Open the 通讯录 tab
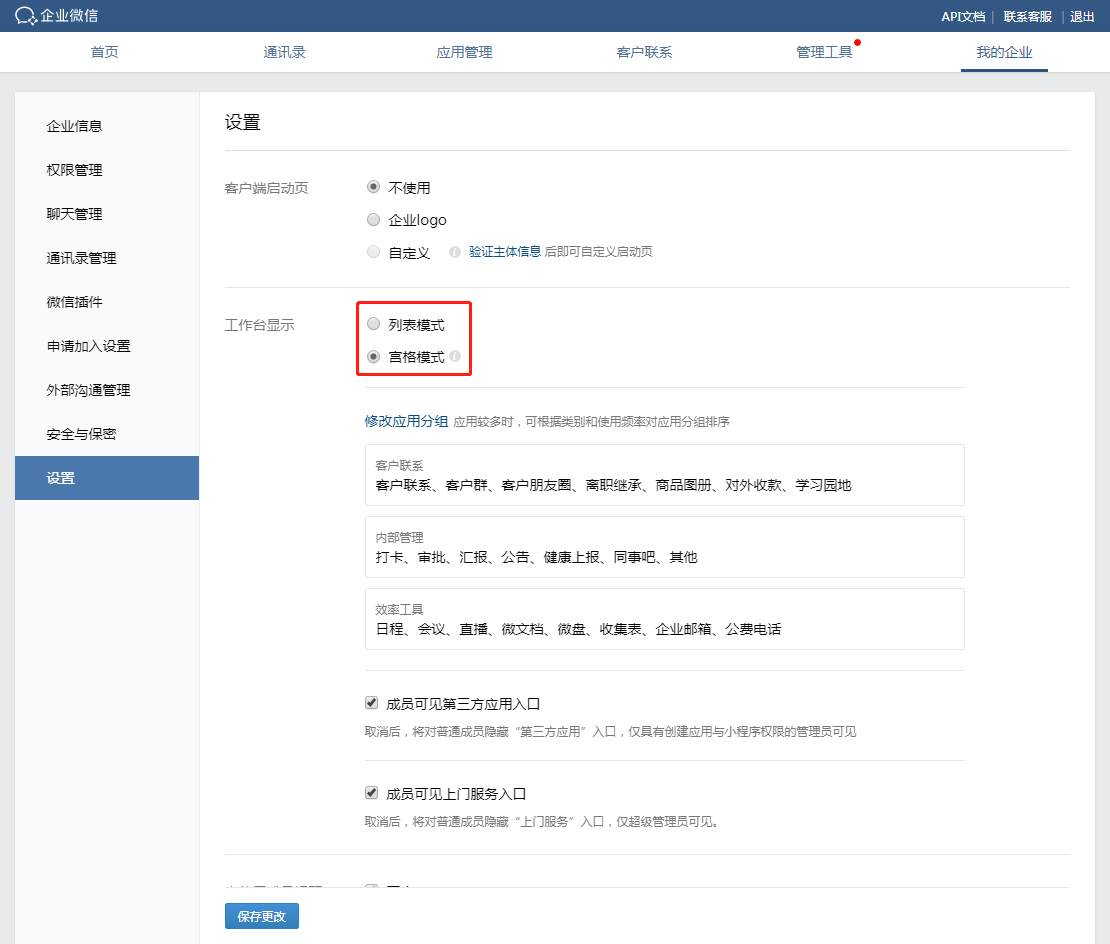Viewport: 1110px width, 944px height. click(x=284, y=52)
